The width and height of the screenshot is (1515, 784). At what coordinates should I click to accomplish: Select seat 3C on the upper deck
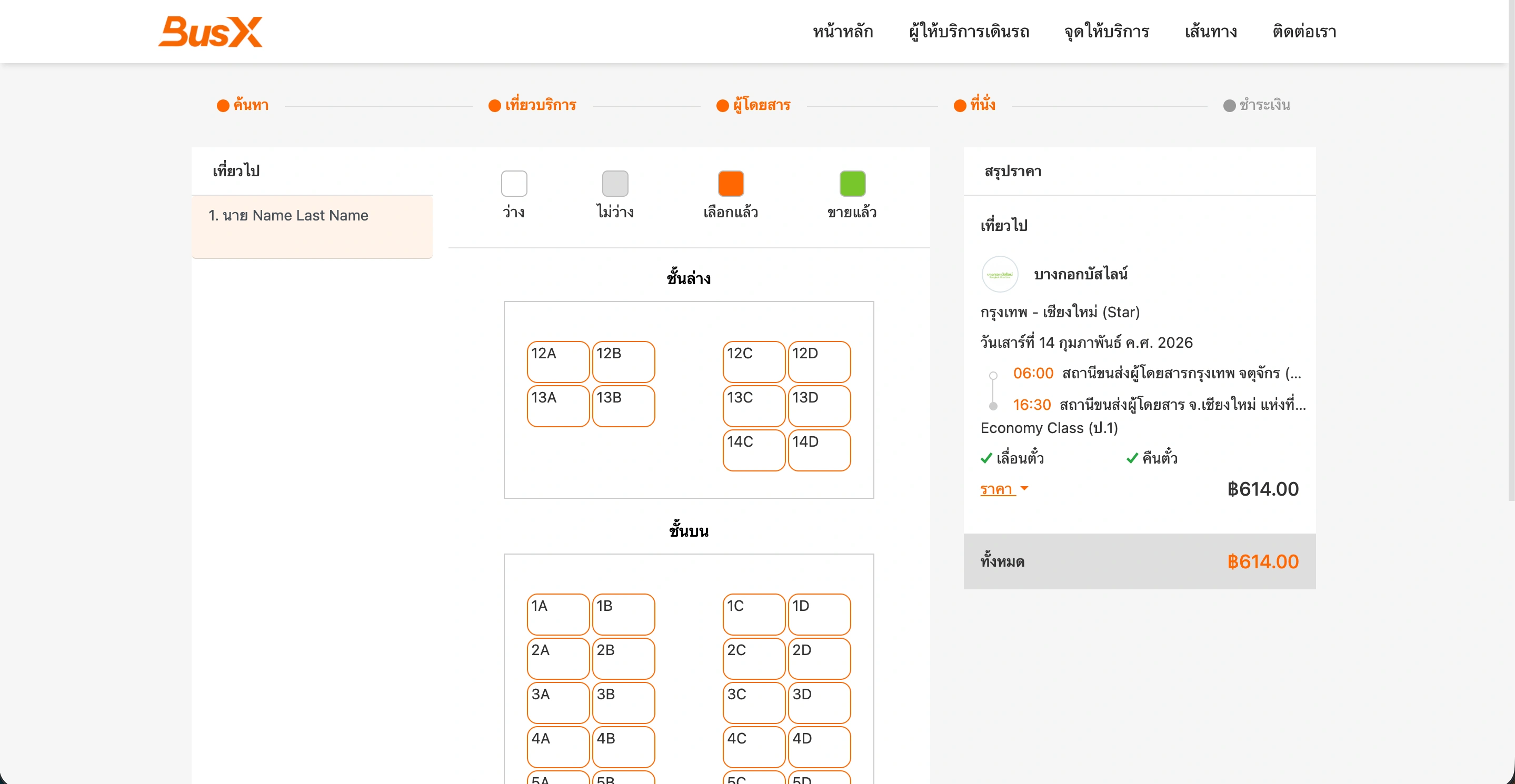(753, 702)
